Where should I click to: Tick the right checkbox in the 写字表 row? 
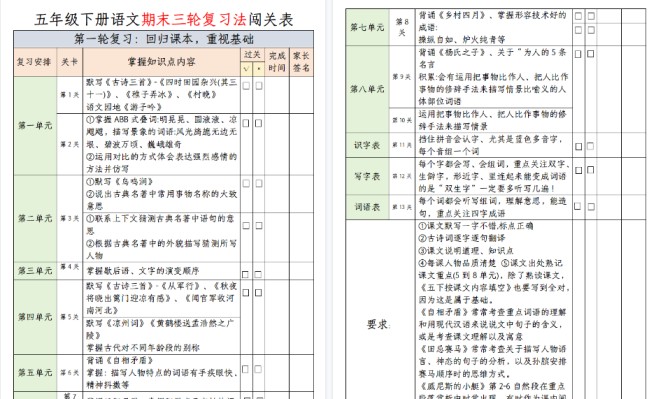click(591, 170)
